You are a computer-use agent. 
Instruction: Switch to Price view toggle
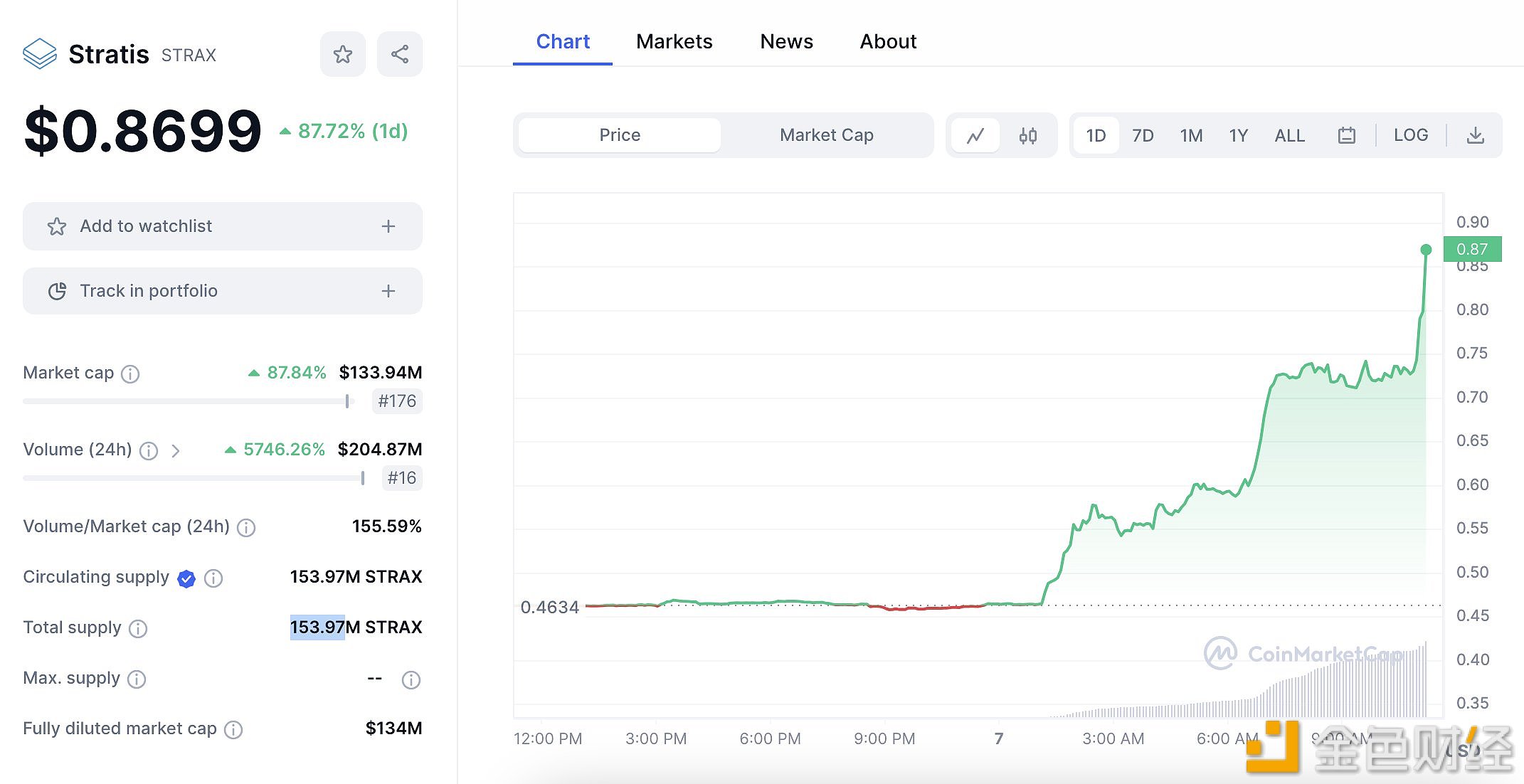619,135
